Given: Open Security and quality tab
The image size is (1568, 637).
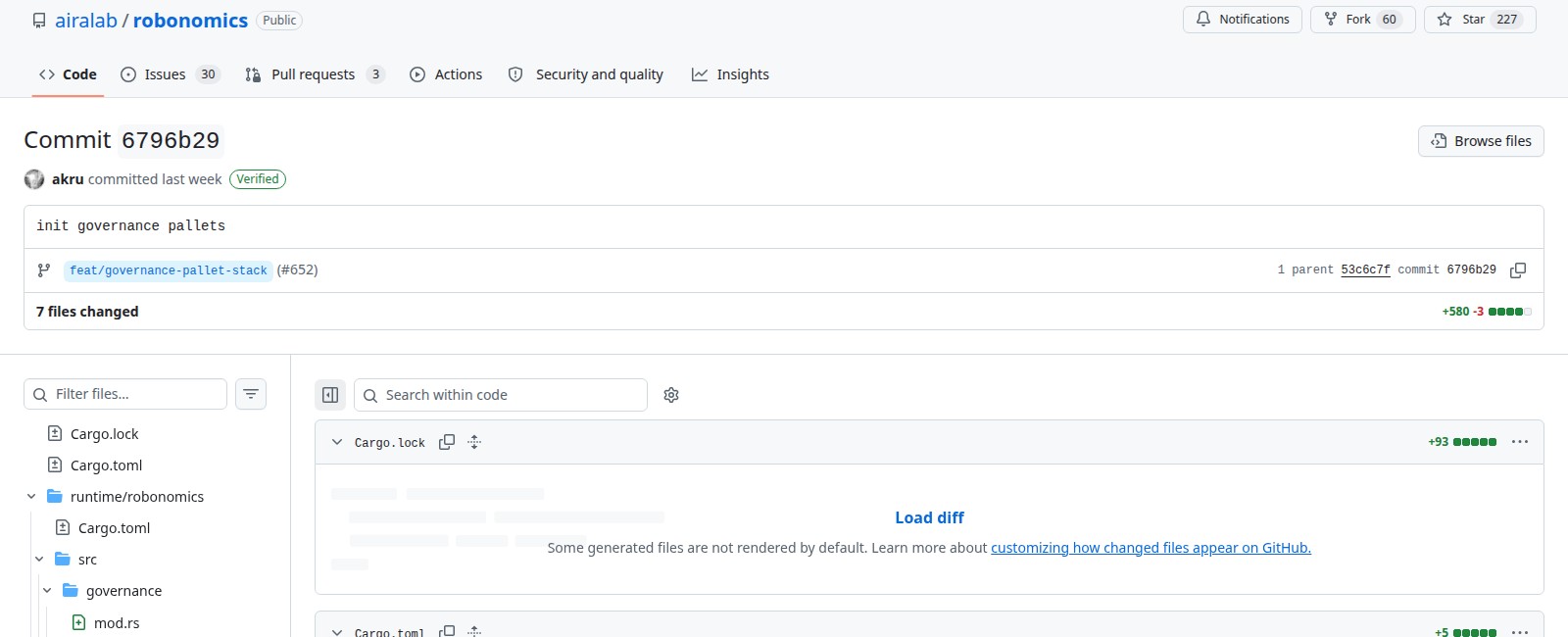Looking at the screenshot, I should tap(585, 74).
